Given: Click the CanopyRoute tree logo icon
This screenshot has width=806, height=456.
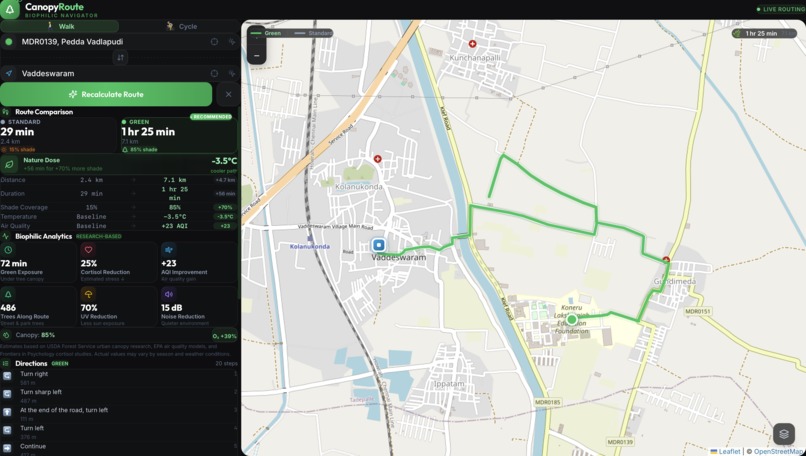Looking at the screenshot, I should click(x=10, y=9).
